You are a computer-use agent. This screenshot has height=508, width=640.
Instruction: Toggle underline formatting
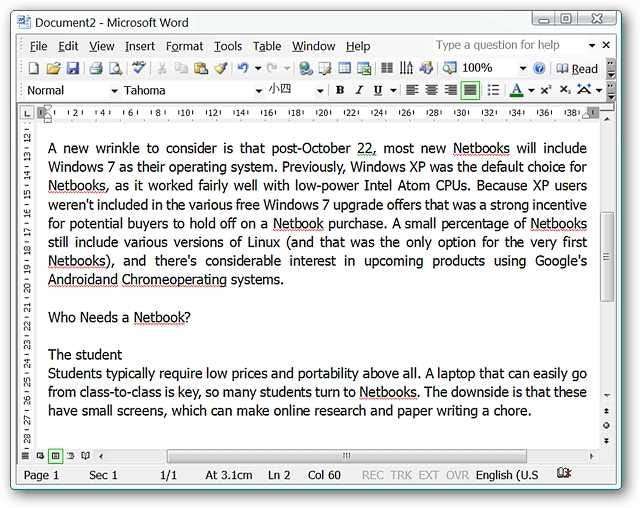click(378, 90)
